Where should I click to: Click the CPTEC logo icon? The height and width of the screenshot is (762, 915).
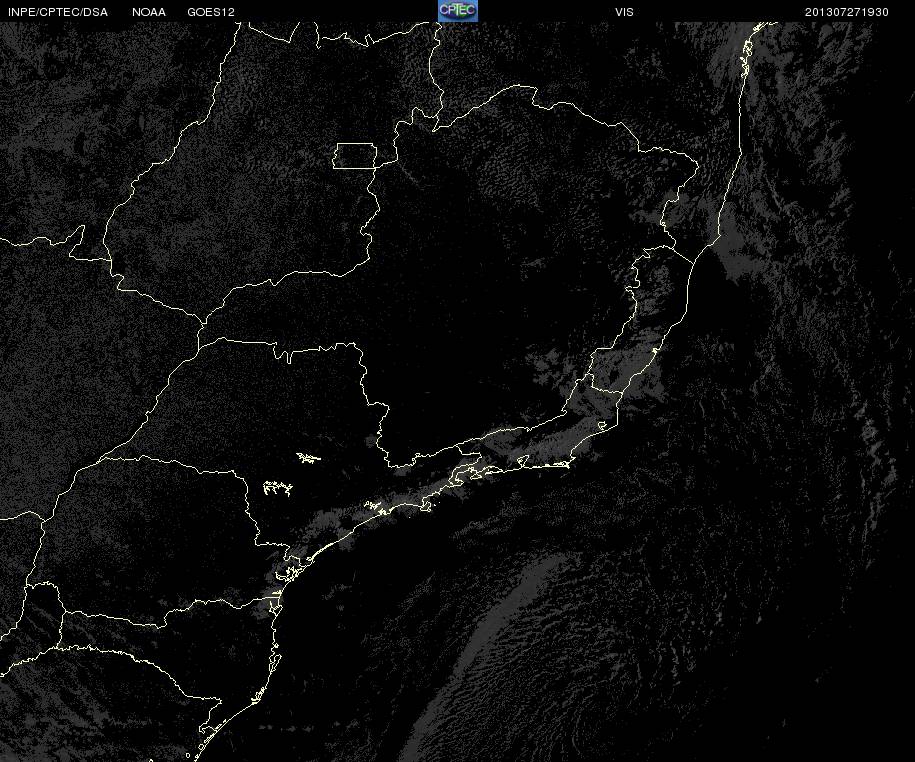(458, 11)
